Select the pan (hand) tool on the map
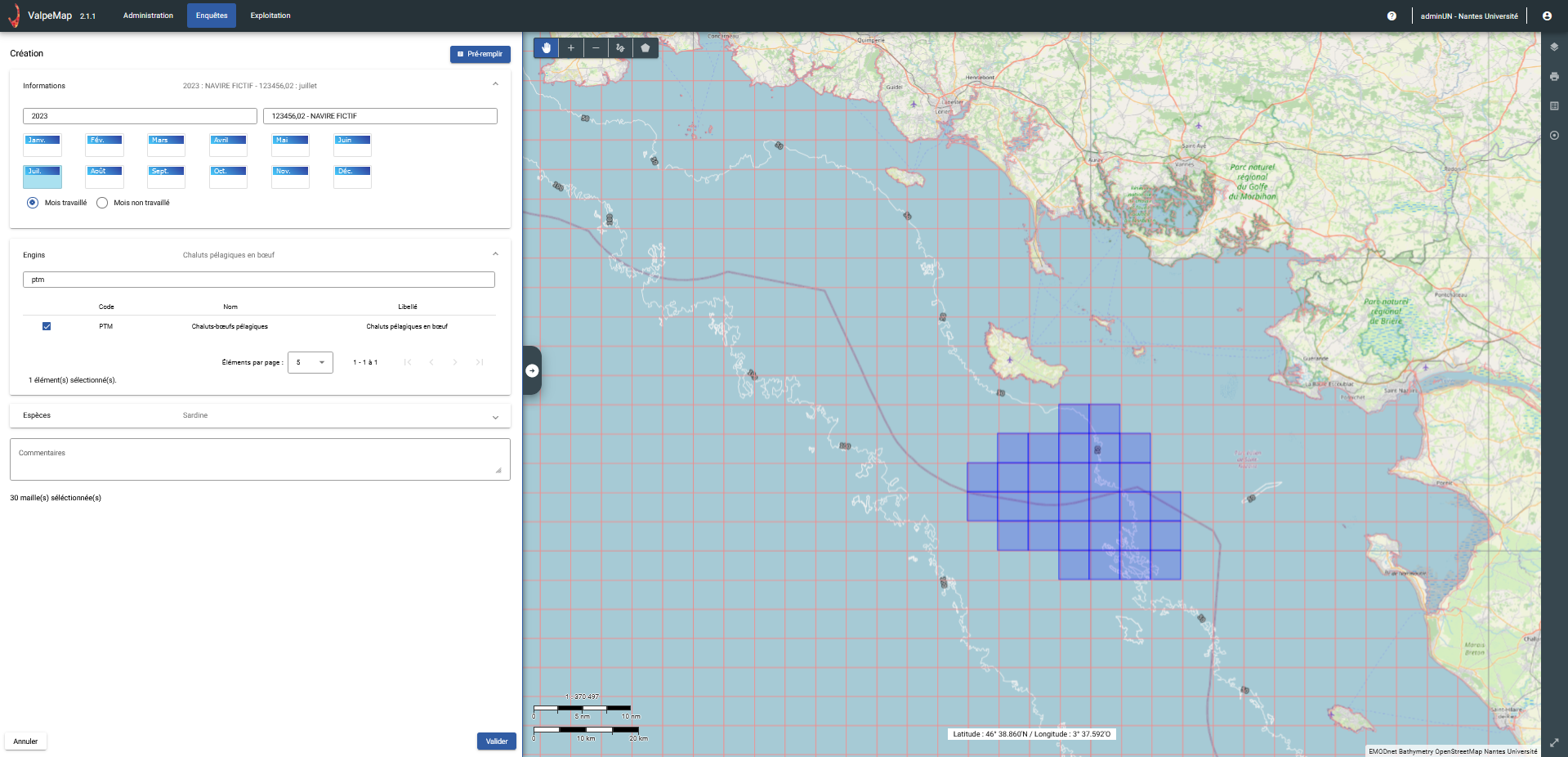 click(546, 47)
